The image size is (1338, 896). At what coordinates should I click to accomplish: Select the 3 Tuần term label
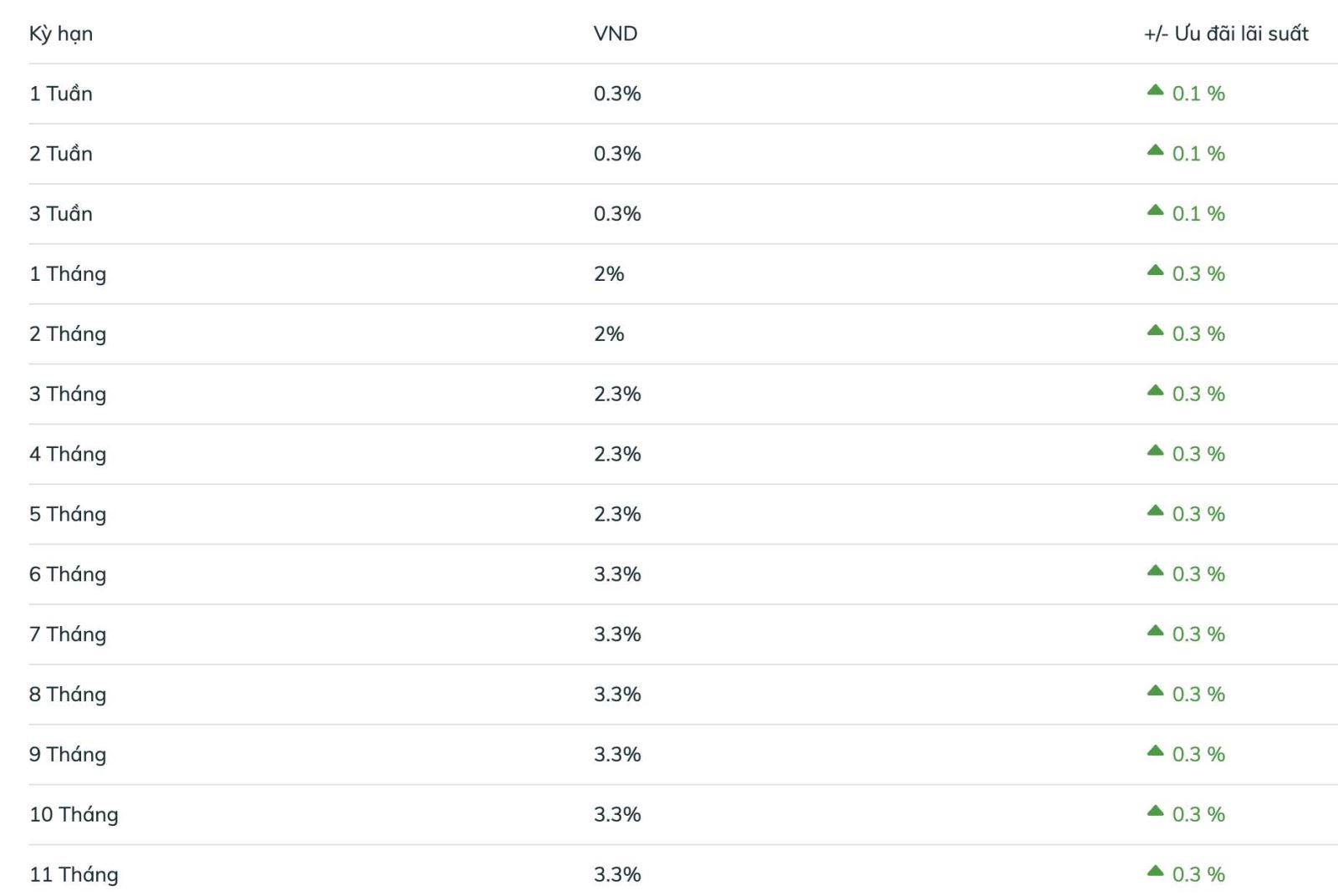pyautogui.click(x=61, y=213)
